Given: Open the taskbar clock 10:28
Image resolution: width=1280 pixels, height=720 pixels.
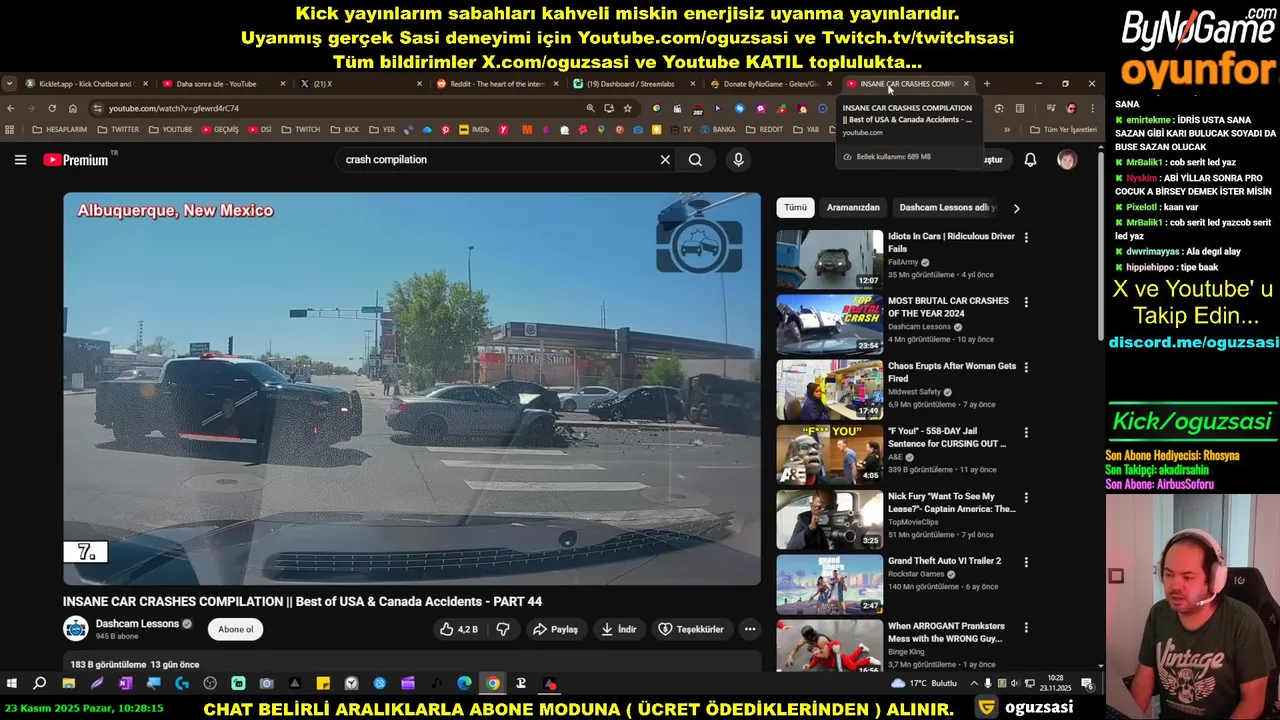Looking at the screenshot, I should coord(1056,684).
